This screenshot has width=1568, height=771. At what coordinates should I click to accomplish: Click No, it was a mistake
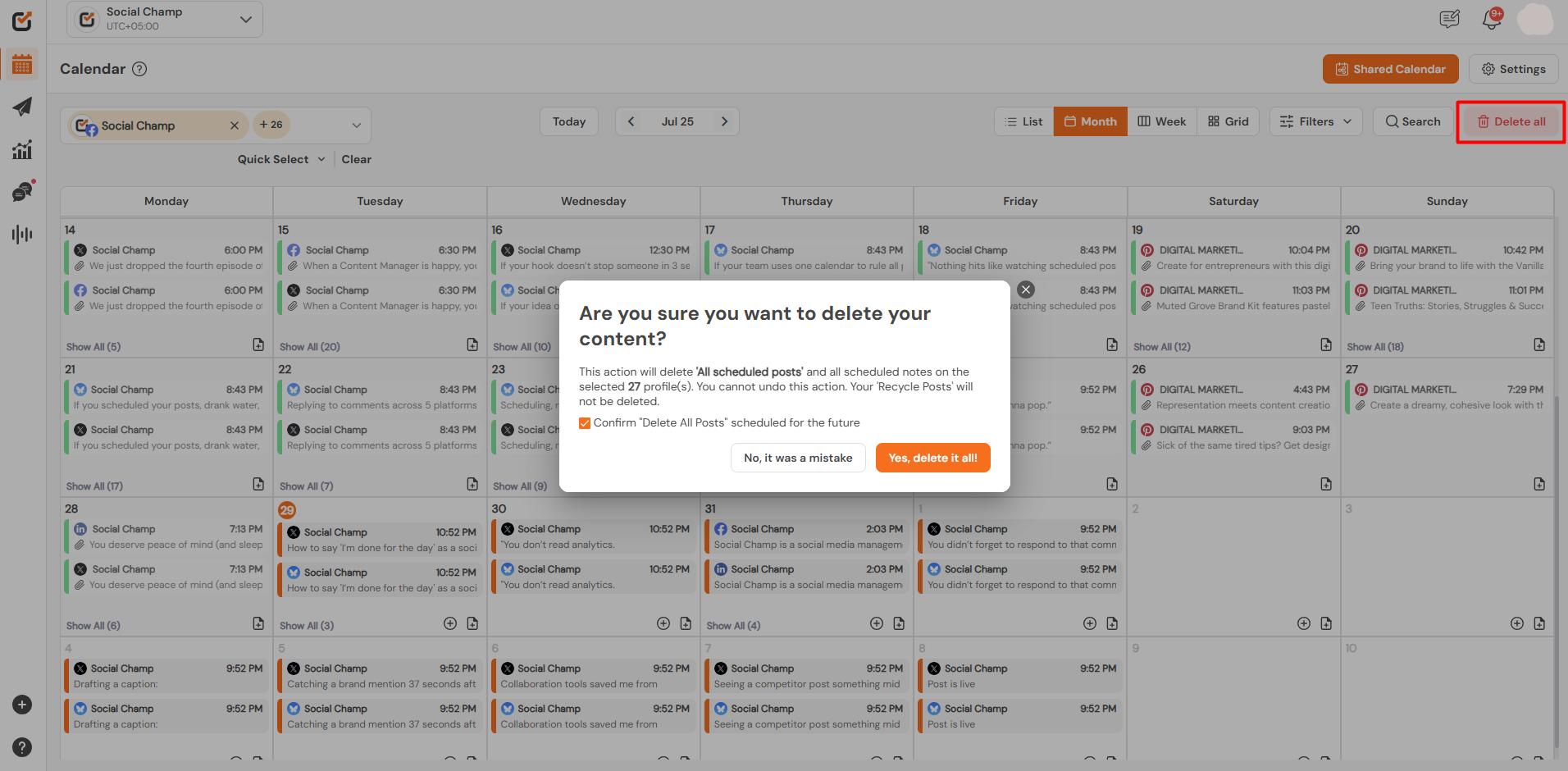[798, 458]
